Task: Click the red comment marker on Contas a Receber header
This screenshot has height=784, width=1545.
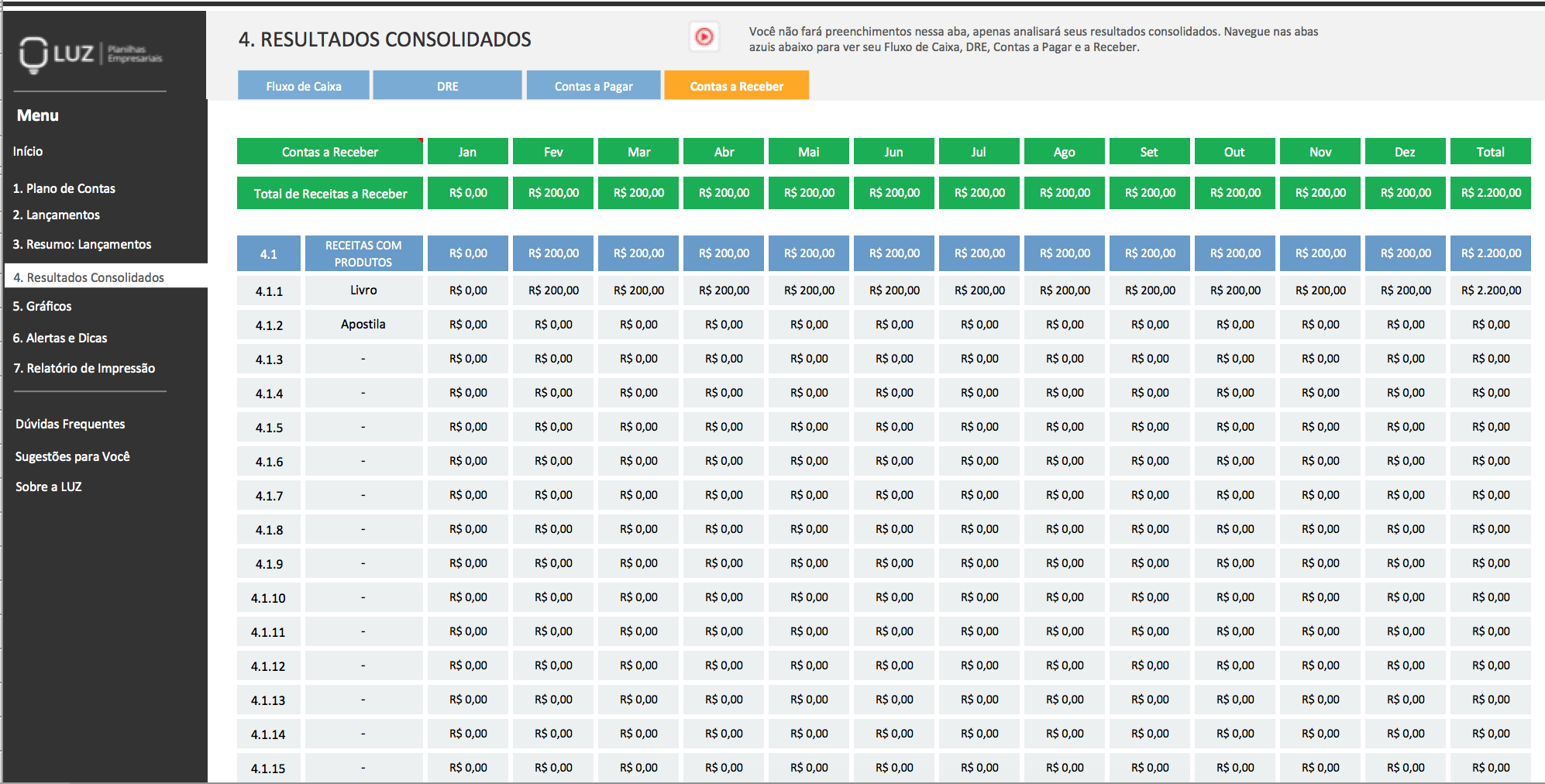Action: point(419,140)
